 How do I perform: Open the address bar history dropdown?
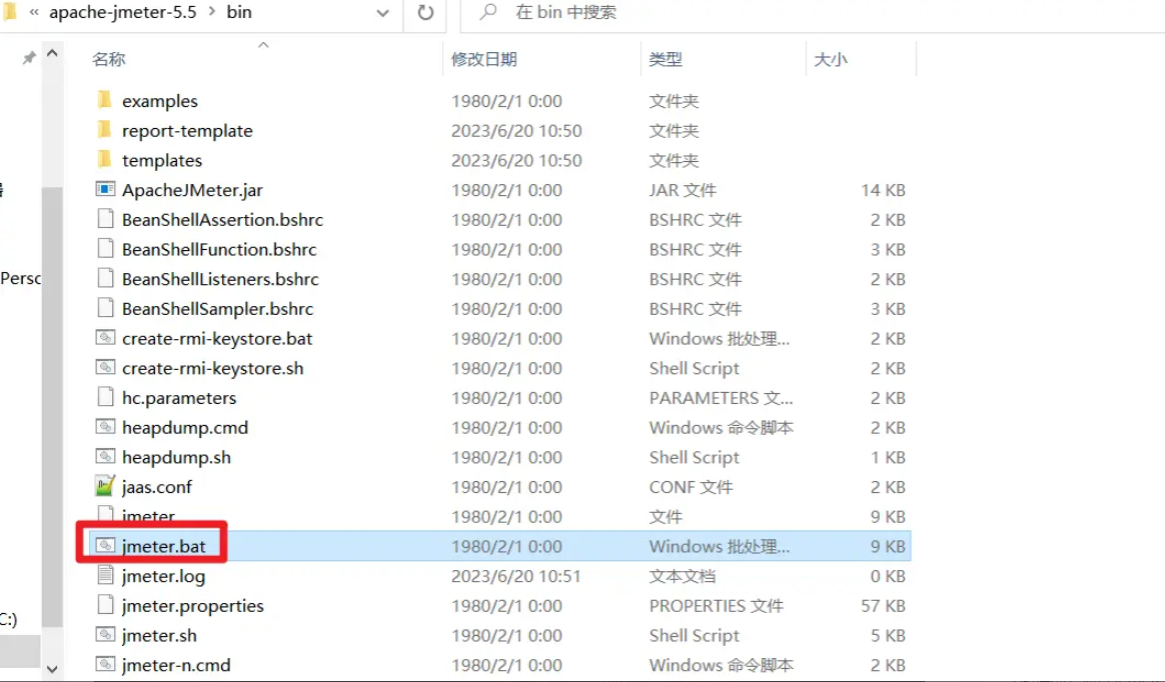point(383,13)
